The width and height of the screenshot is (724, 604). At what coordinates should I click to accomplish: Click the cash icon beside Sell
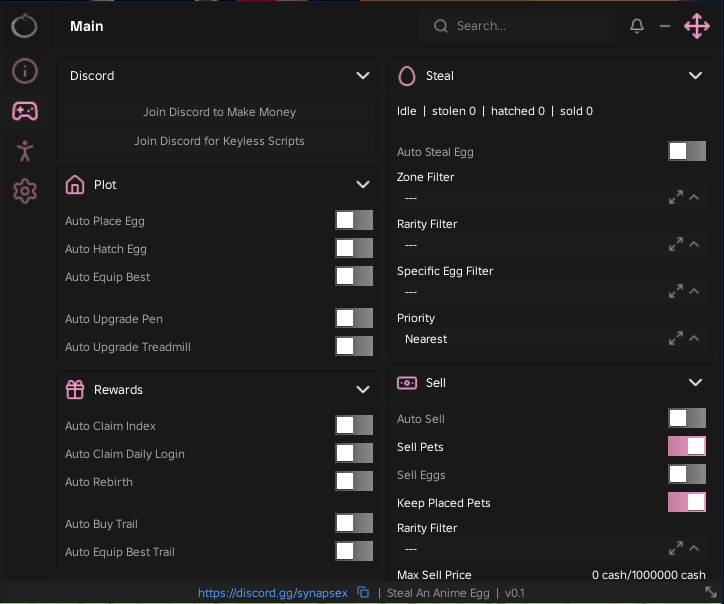click(x=407, y=383)
